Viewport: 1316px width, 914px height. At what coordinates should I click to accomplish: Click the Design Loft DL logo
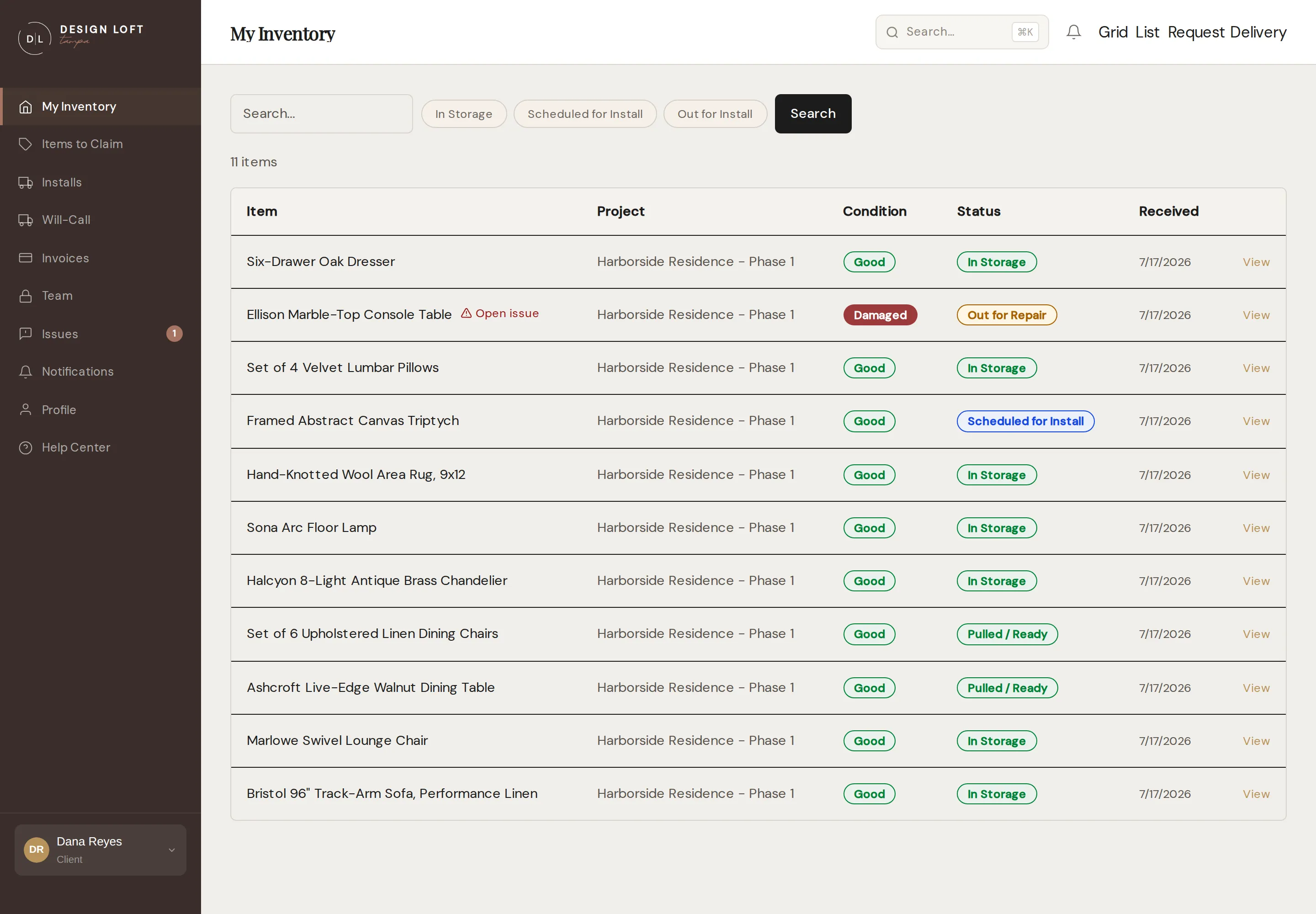[80, 38]
